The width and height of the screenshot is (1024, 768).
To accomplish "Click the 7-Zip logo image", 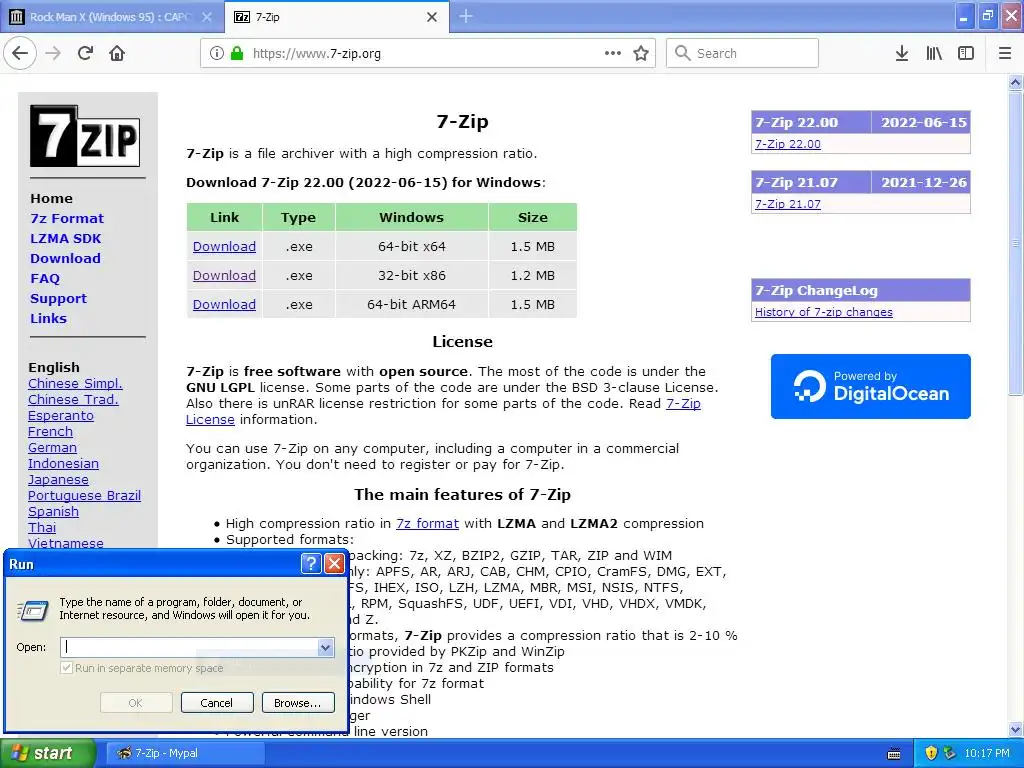I will click(85, 136).
